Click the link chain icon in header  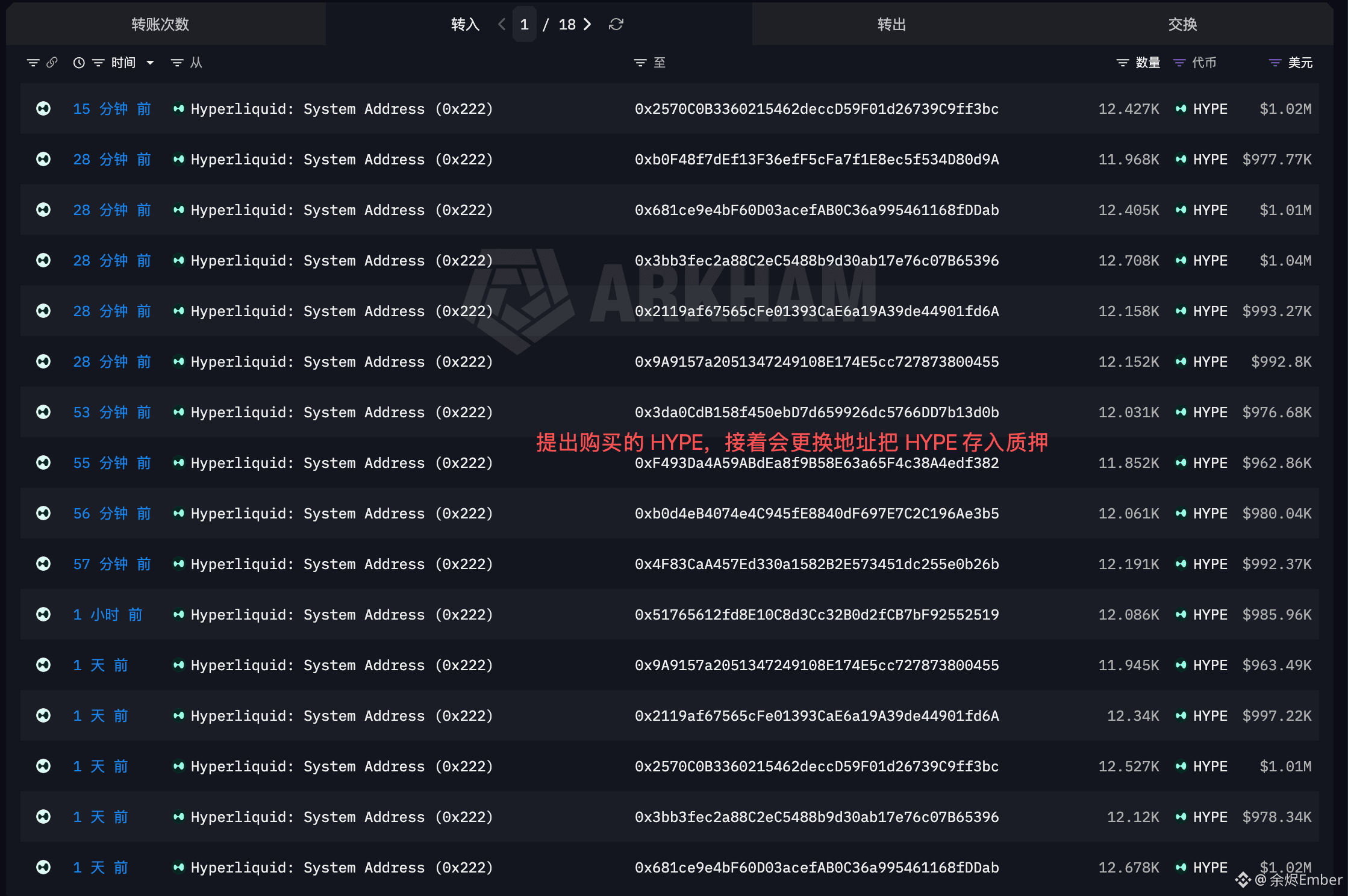tap(52, 63)
